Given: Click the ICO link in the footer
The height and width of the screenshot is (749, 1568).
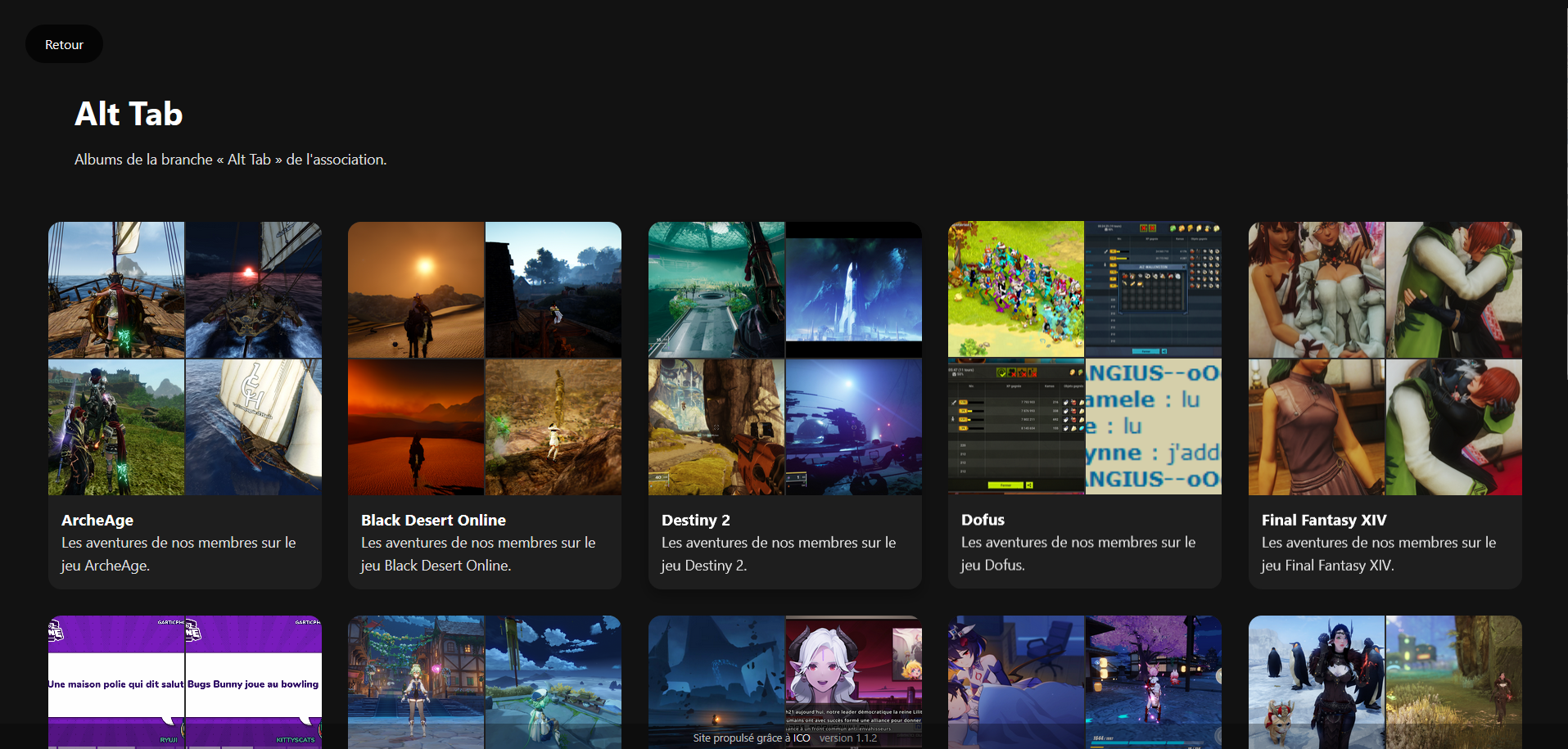Looking at the screenshot, I should 801,738.
